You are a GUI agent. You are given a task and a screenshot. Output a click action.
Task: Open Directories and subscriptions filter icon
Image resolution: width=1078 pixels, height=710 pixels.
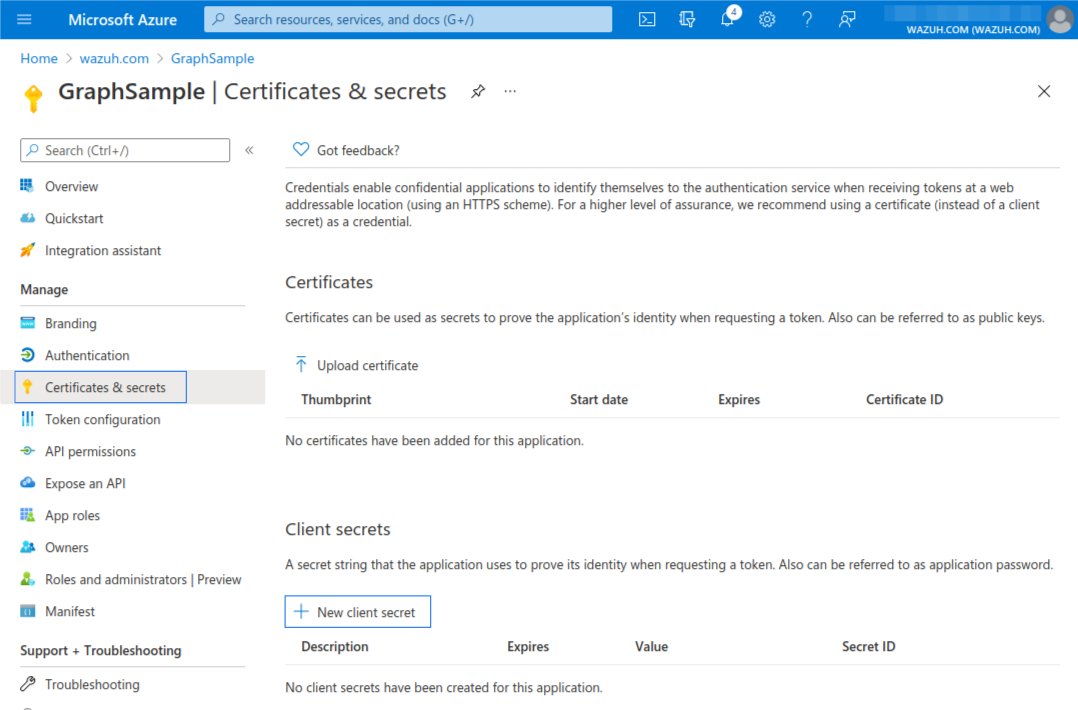pos(687,19)
